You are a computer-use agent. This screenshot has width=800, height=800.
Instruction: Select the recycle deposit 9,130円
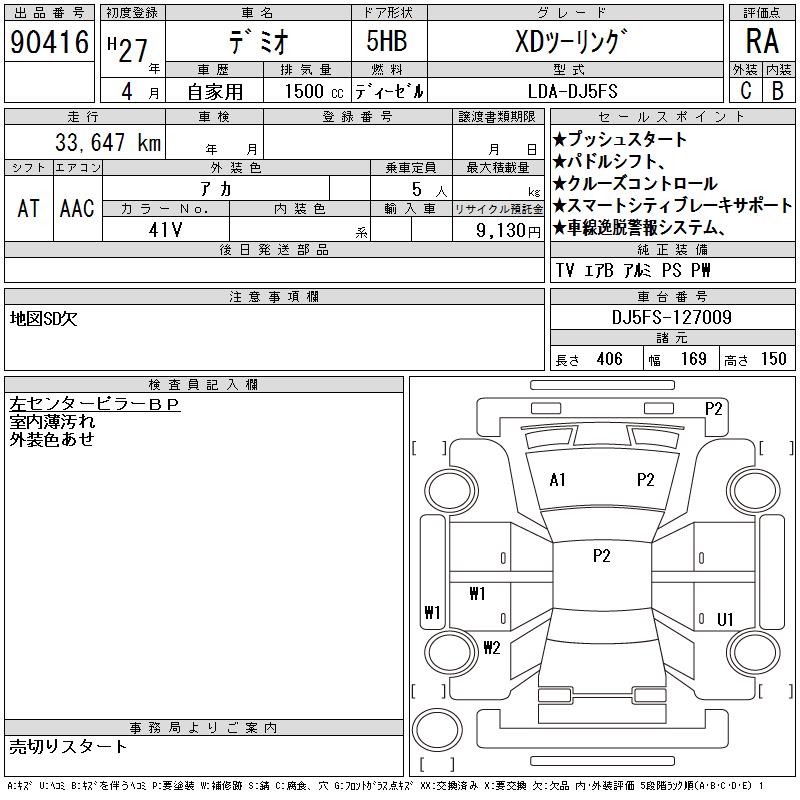point(508,231)
